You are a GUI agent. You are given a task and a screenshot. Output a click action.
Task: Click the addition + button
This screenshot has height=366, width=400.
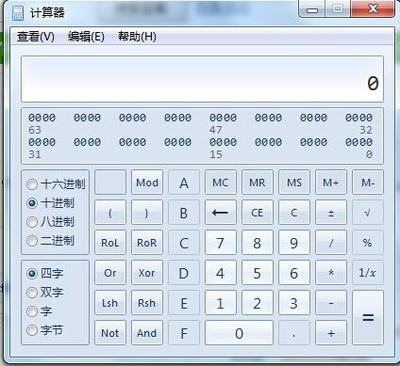[x=331, y=333]
